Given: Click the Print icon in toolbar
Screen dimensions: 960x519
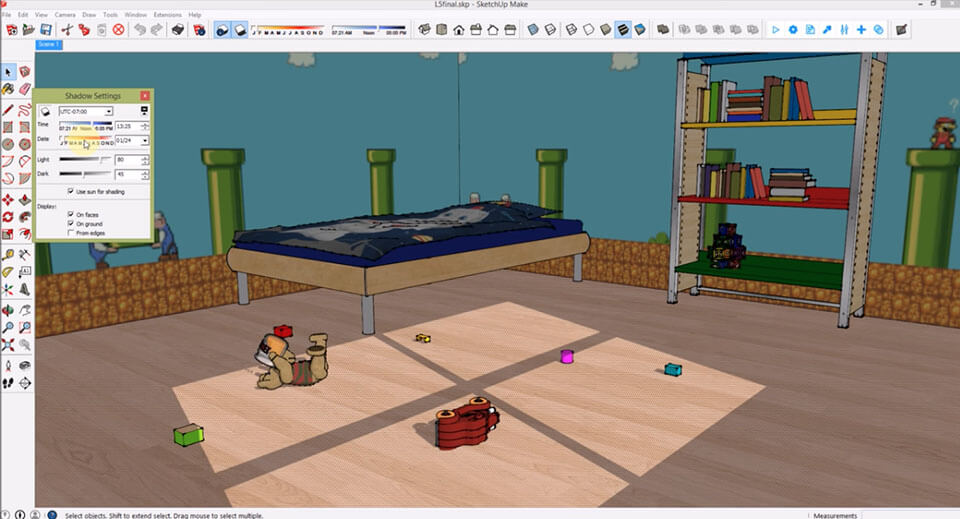Looking at the screenshot, I should coord(178,30).
